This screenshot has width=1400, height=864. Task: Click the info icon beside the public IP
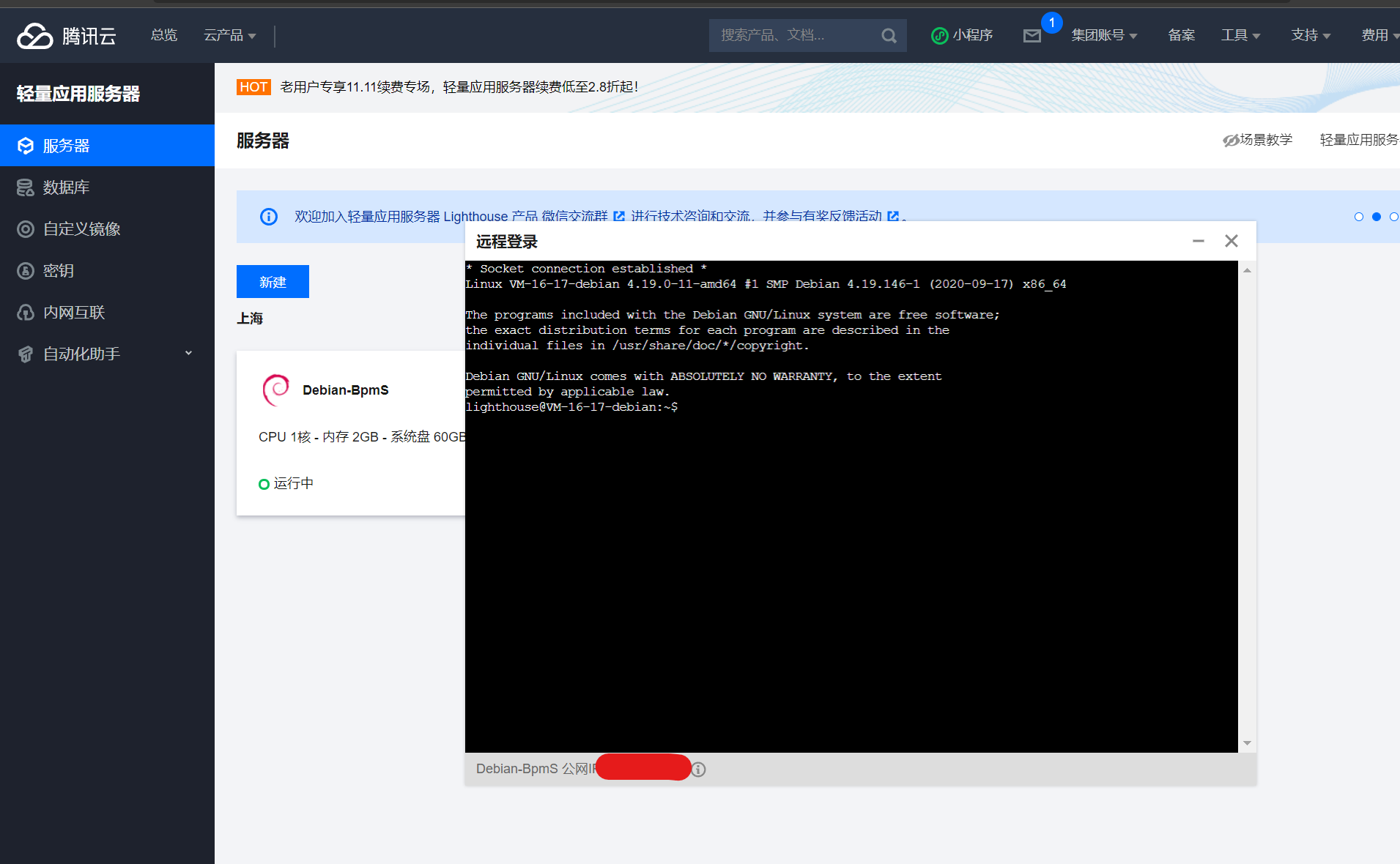coord(698,769)
